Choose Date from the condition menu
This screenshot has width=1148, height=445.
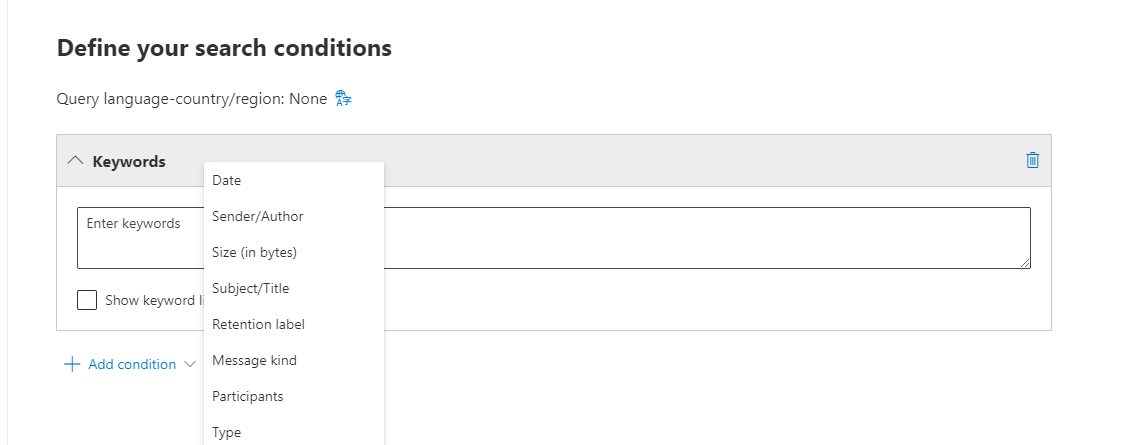(227, 180)
